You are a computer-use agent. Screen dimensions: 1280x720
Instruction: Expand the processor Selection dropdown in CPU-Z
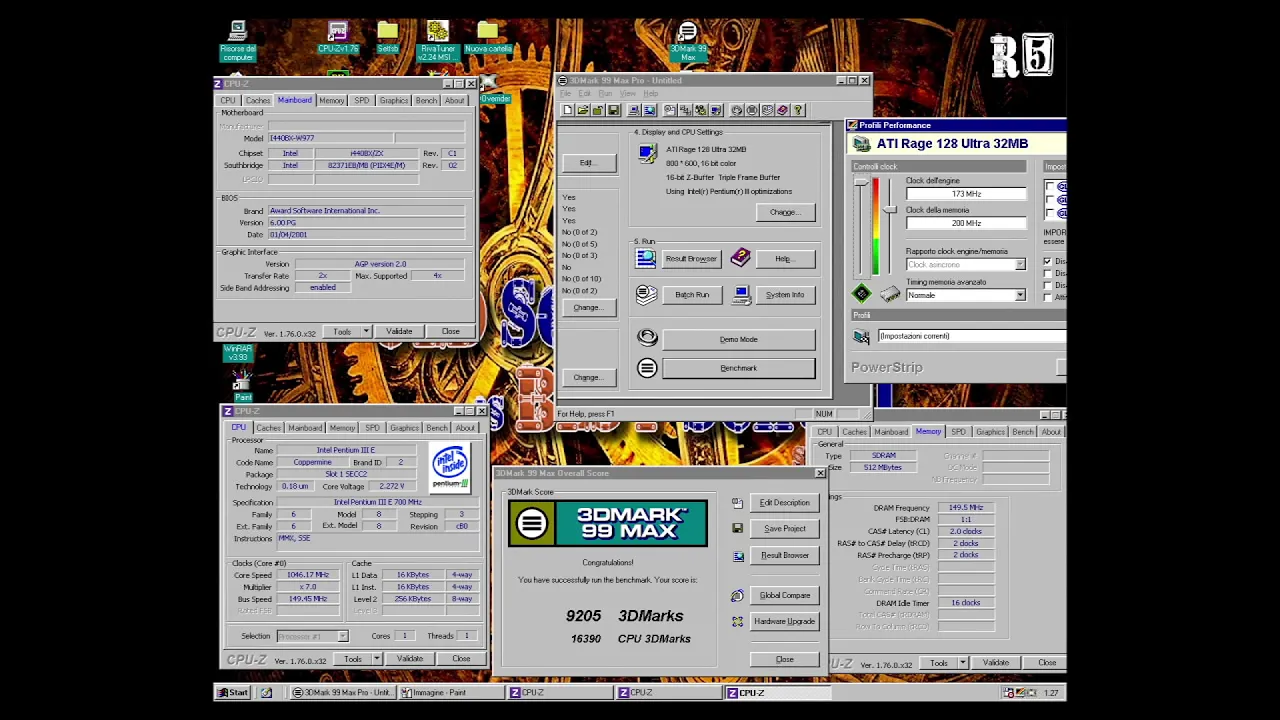(342, 636)
